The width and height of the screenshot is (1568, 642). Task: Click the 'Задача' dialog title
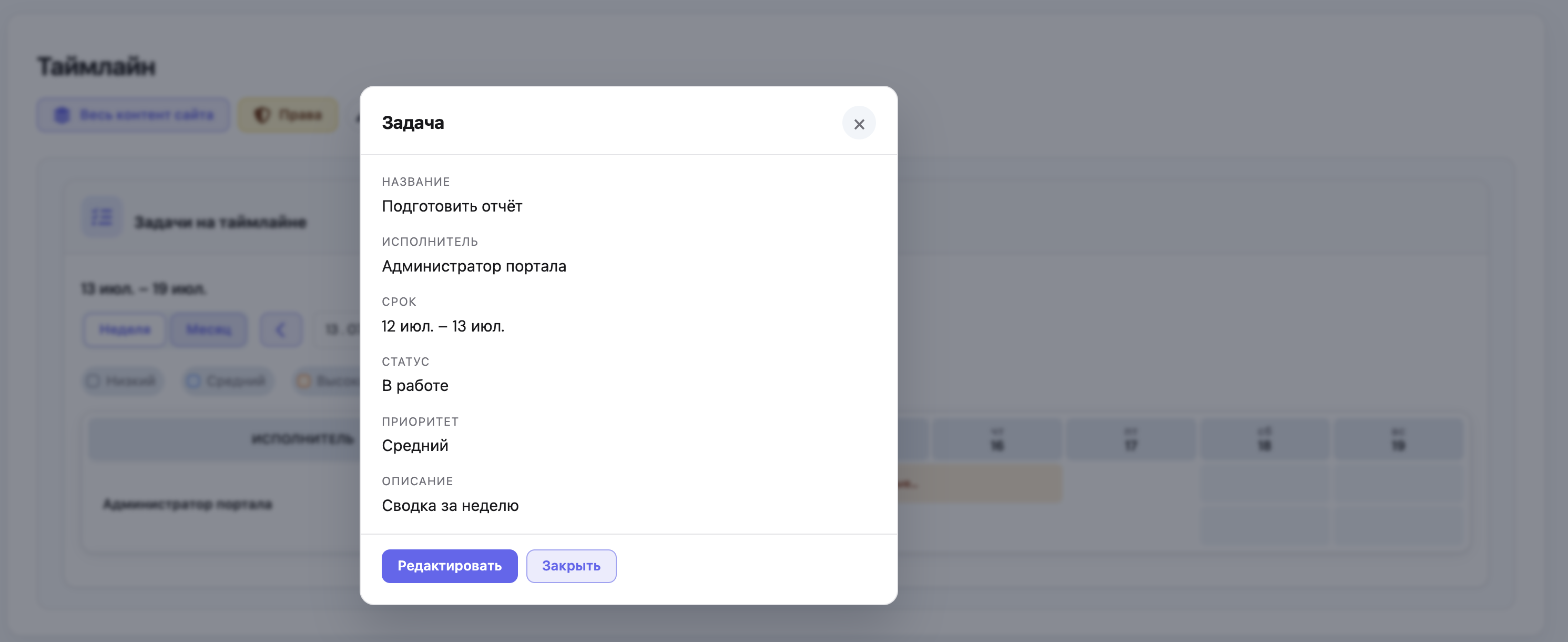[x=413, y=123]
